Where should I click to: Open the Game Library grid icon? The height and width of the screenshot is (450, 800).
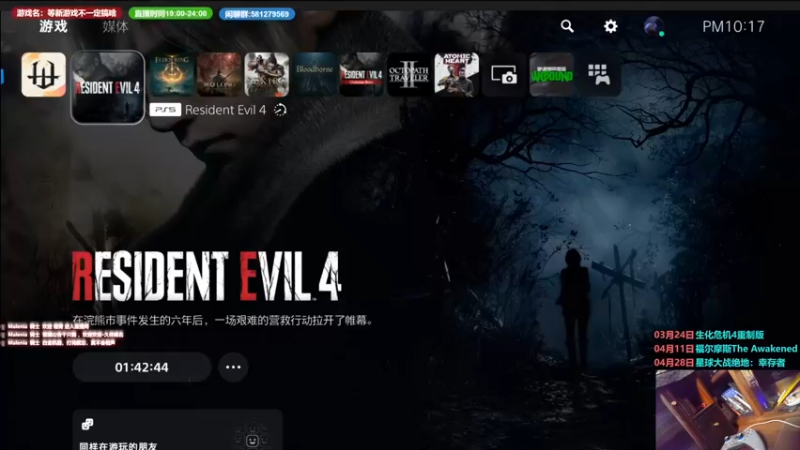click(x=599, y=74)
